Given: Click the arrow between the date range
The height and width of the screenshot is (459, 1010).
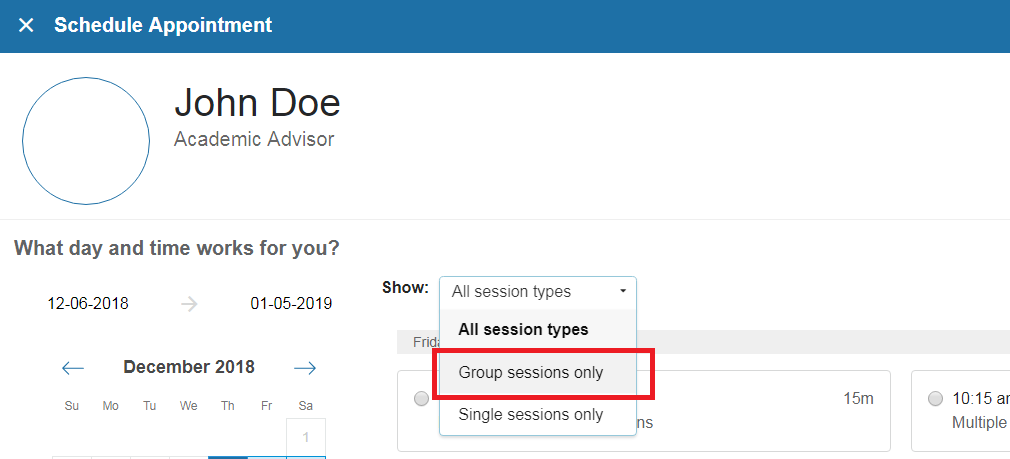Looking at the screenshot, I should [190, 304].
